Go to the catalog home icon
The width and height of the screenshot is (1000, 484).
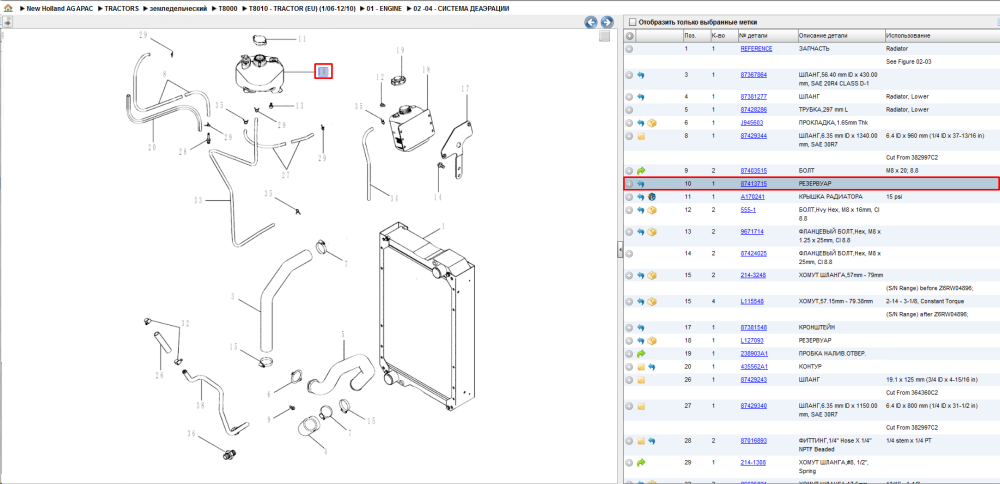[8, 9]
